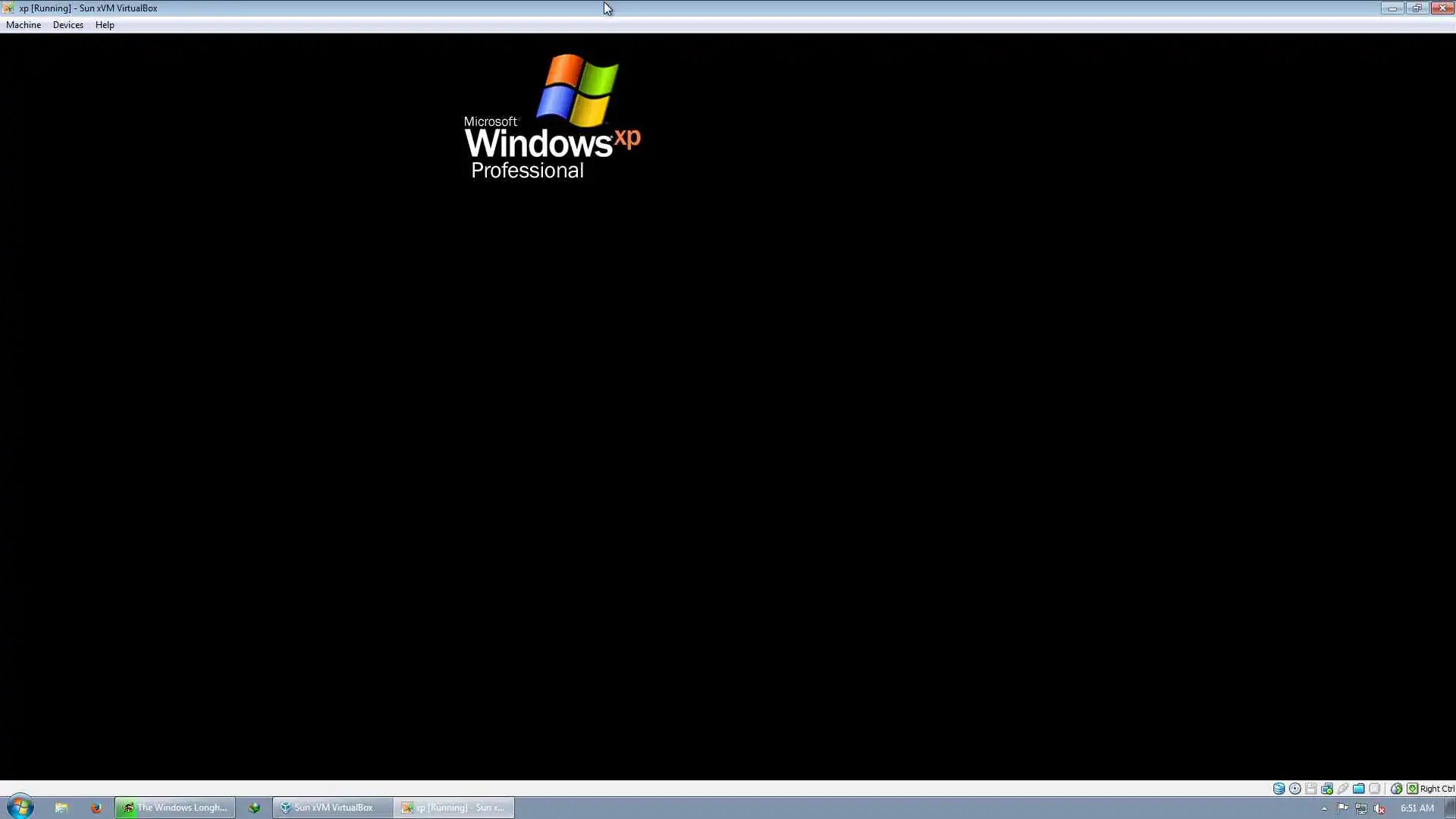
Task: Click the CD/DVD drive status icon
Action: coord(1295,789)
